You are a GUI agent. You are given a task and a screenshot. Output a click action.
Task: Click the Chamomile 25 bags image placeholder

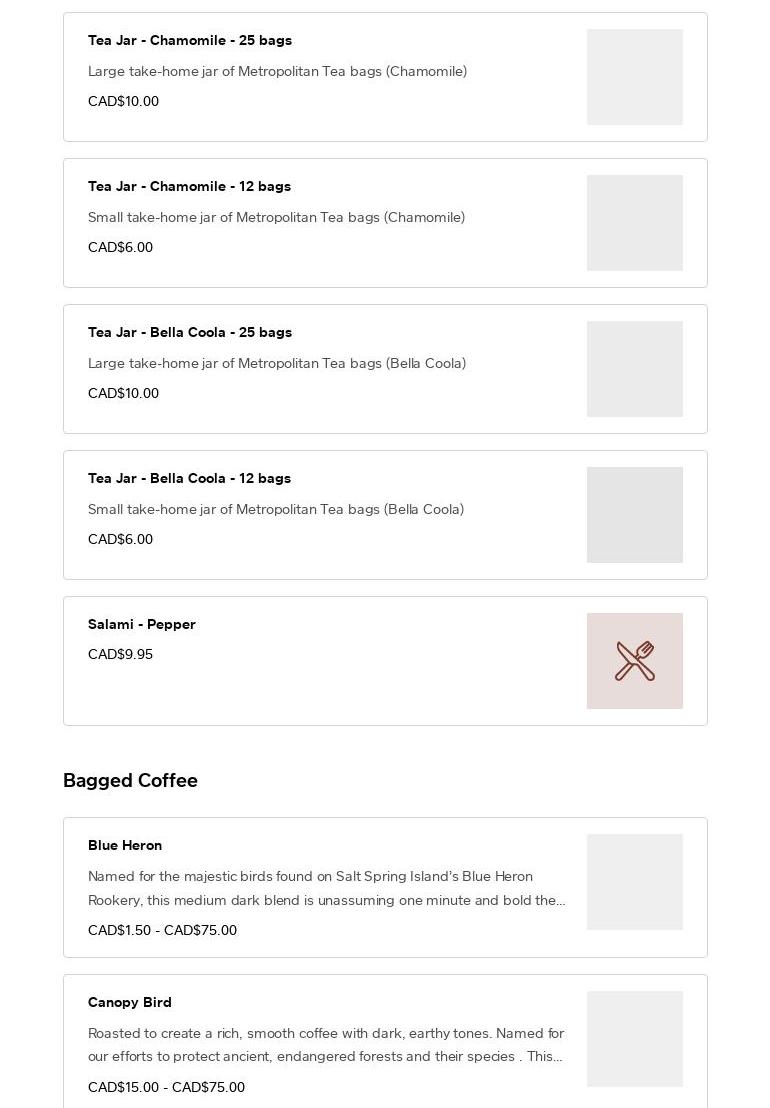pos(634,77)
